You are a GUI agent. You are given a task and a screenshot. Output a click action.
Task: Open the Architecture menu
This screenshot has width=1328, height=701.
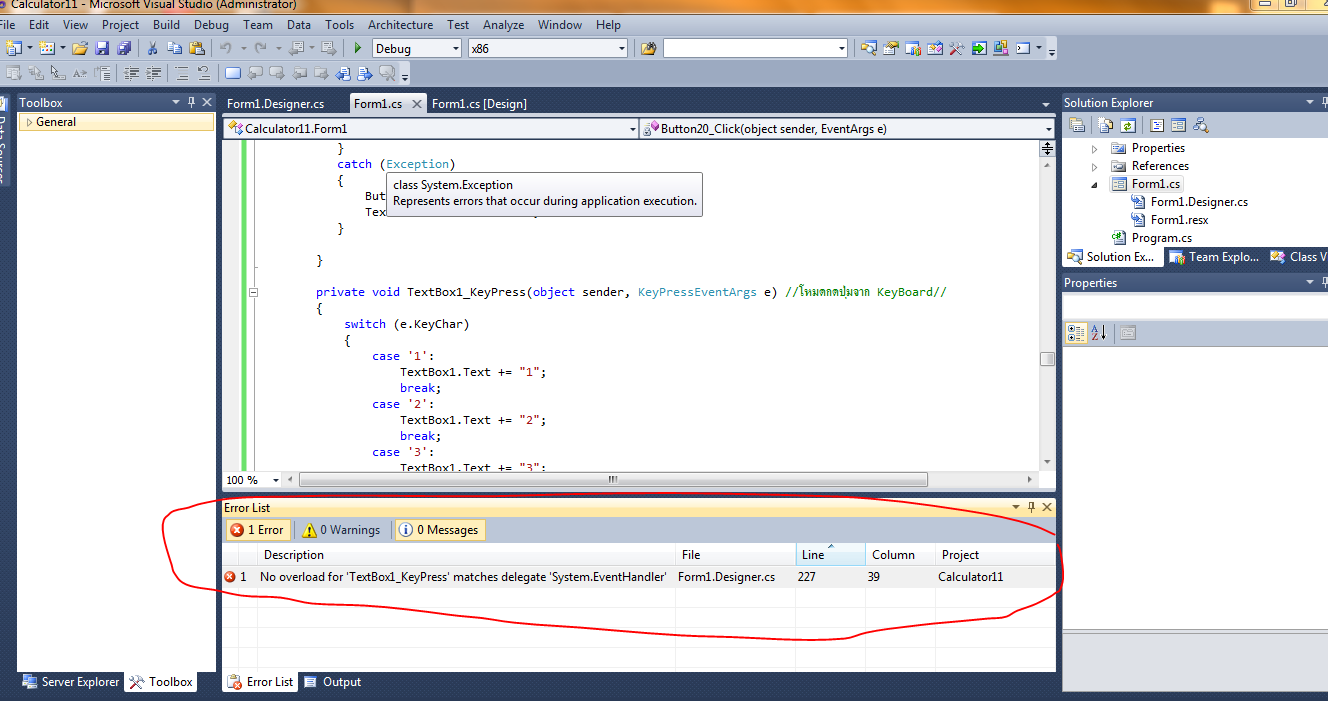pyautogui.click(x=400, y=25)
